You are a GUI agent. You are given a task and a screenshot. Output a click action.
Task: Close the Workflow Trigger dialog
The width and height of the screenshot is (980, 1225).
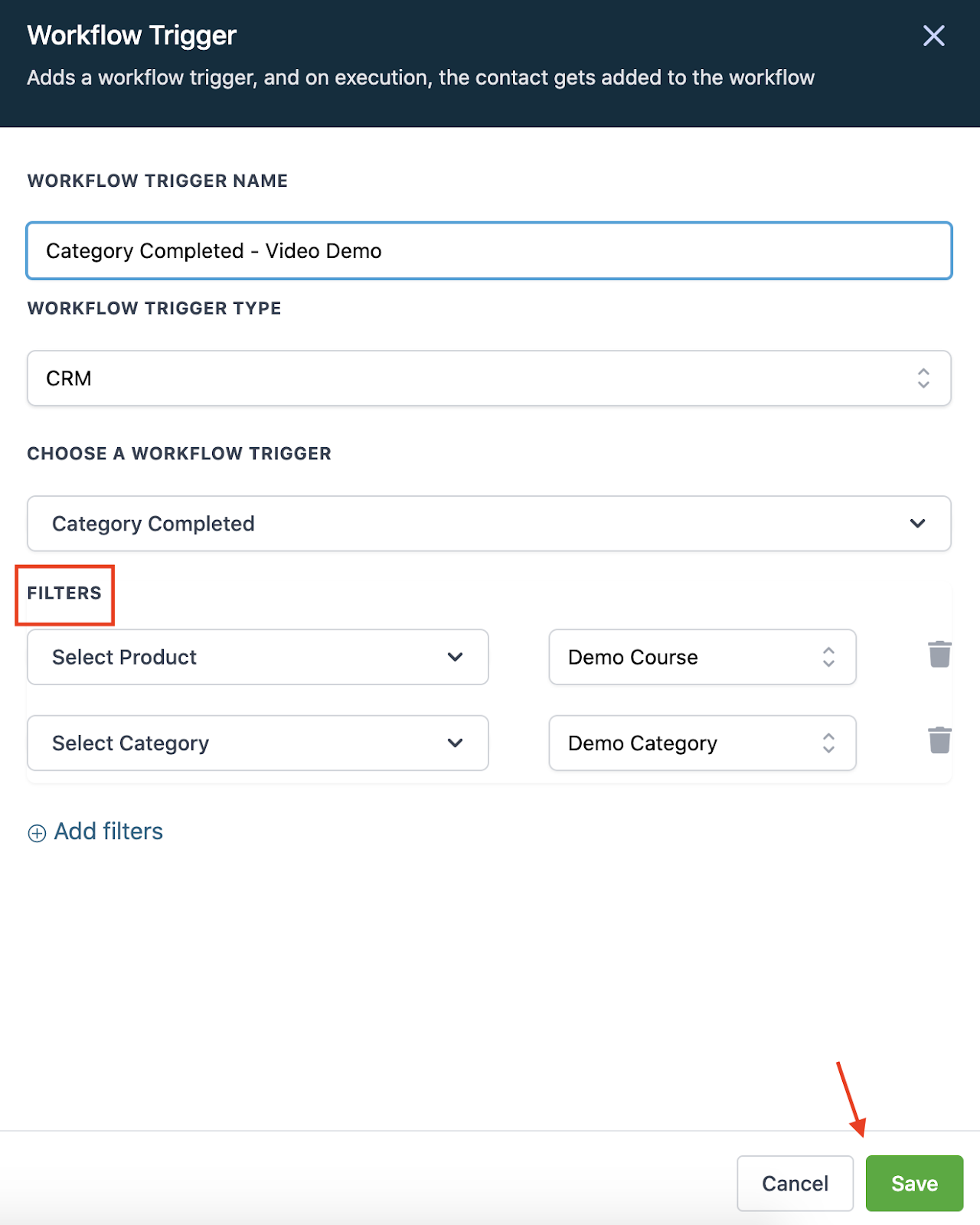(933, 35)
